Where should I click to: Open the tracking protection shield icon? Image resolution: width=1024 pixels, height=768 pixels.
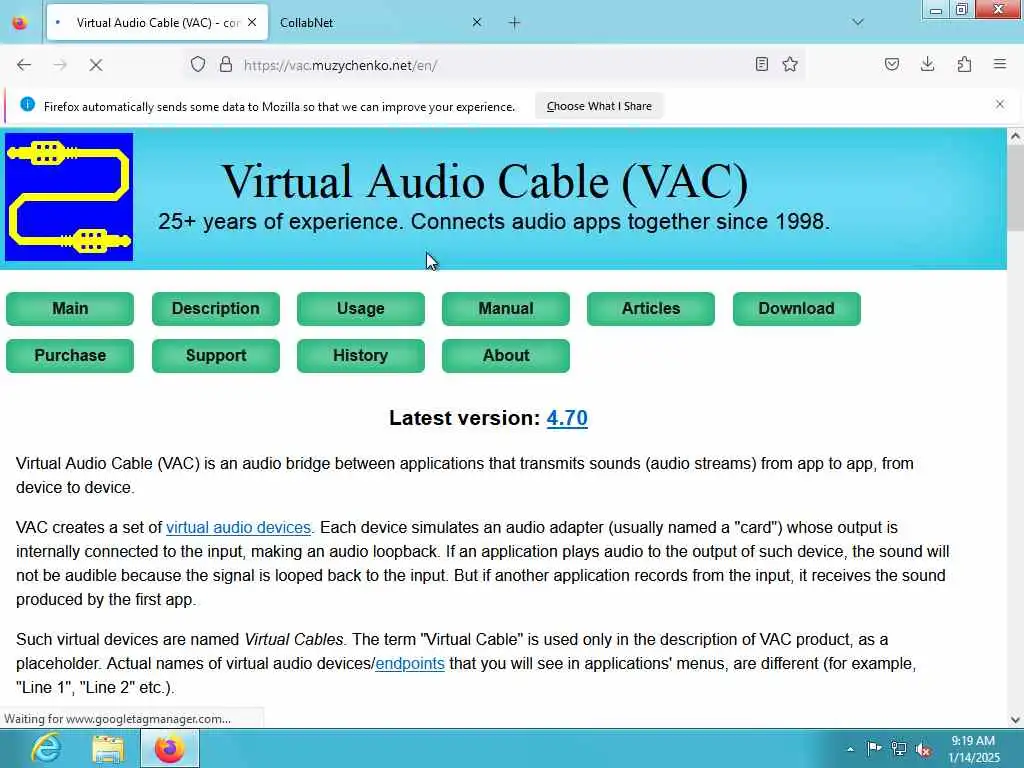point(198,65)
